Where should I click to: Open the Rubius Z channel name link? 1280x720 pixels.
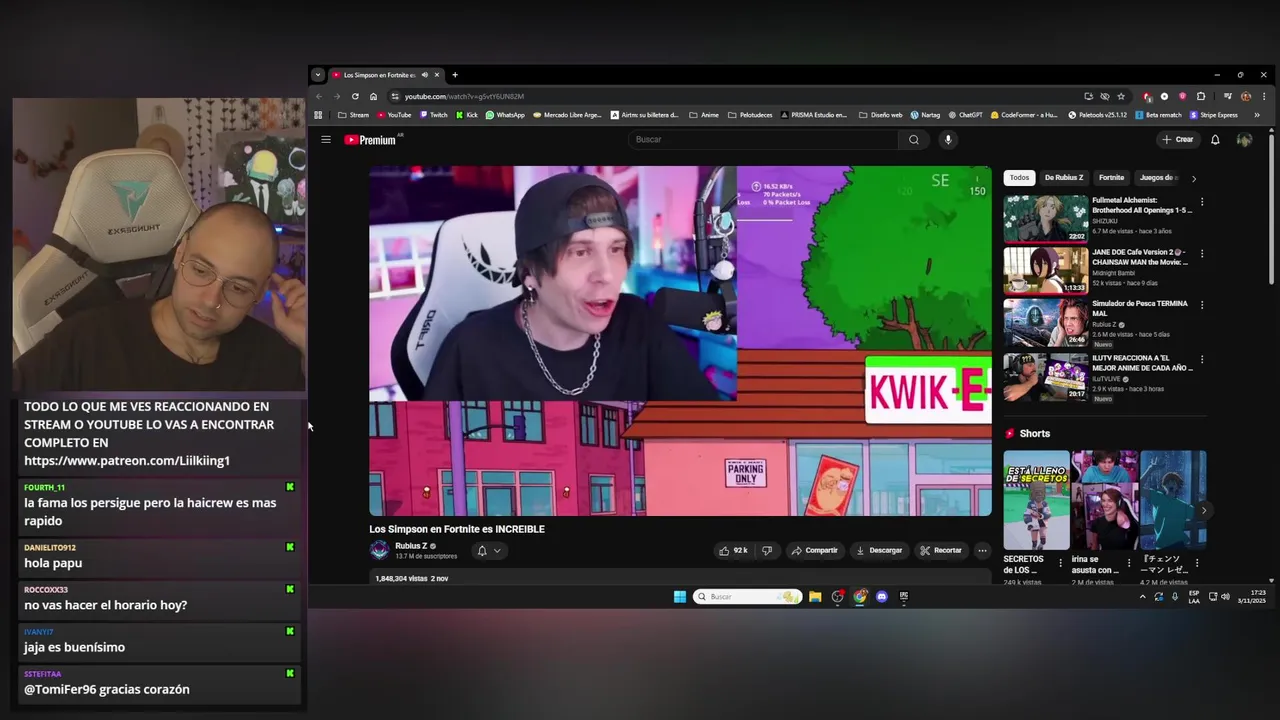tap(411, 546)
